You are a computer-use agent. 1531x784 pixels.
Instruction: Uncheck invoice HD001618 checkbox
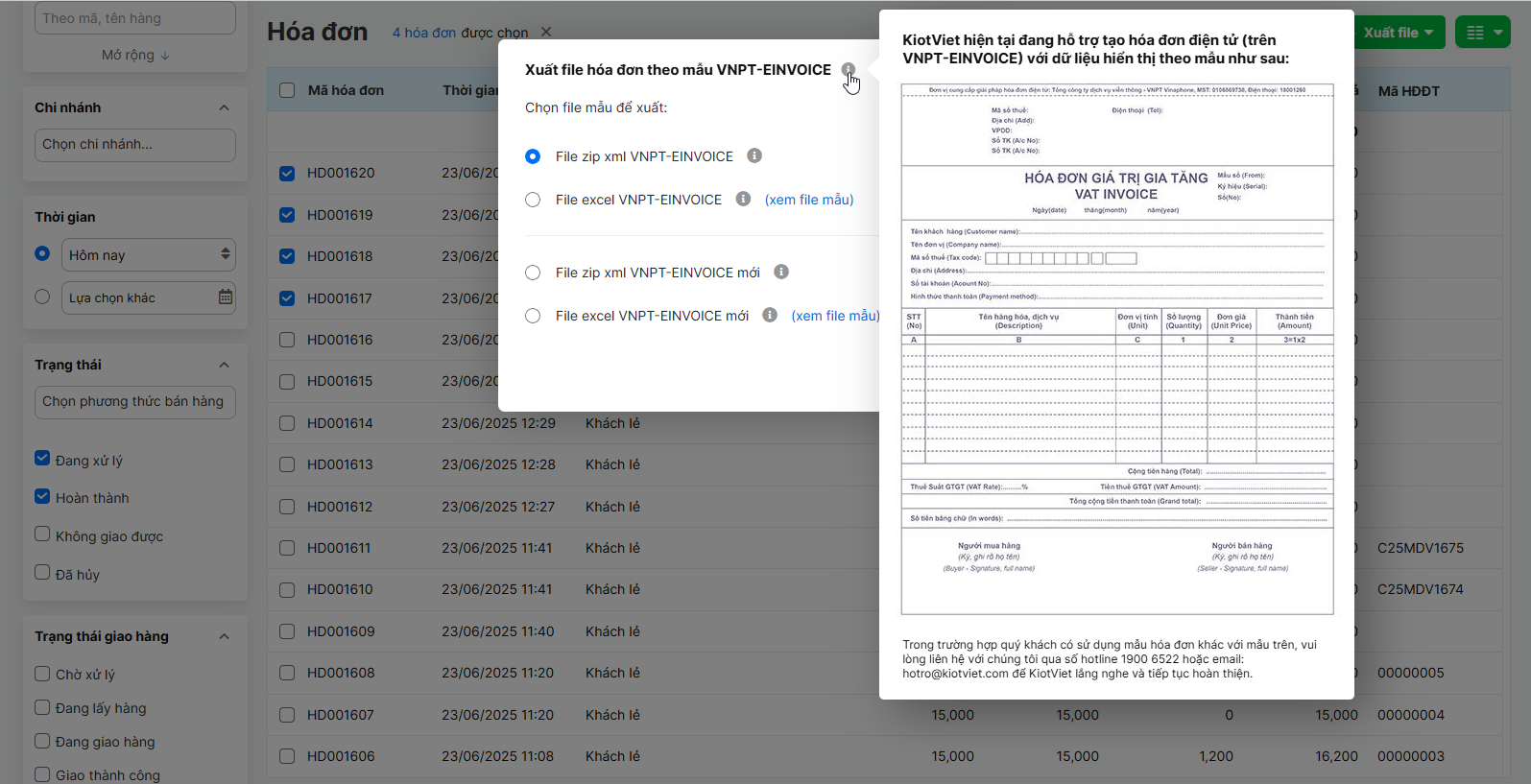(287, 256)
